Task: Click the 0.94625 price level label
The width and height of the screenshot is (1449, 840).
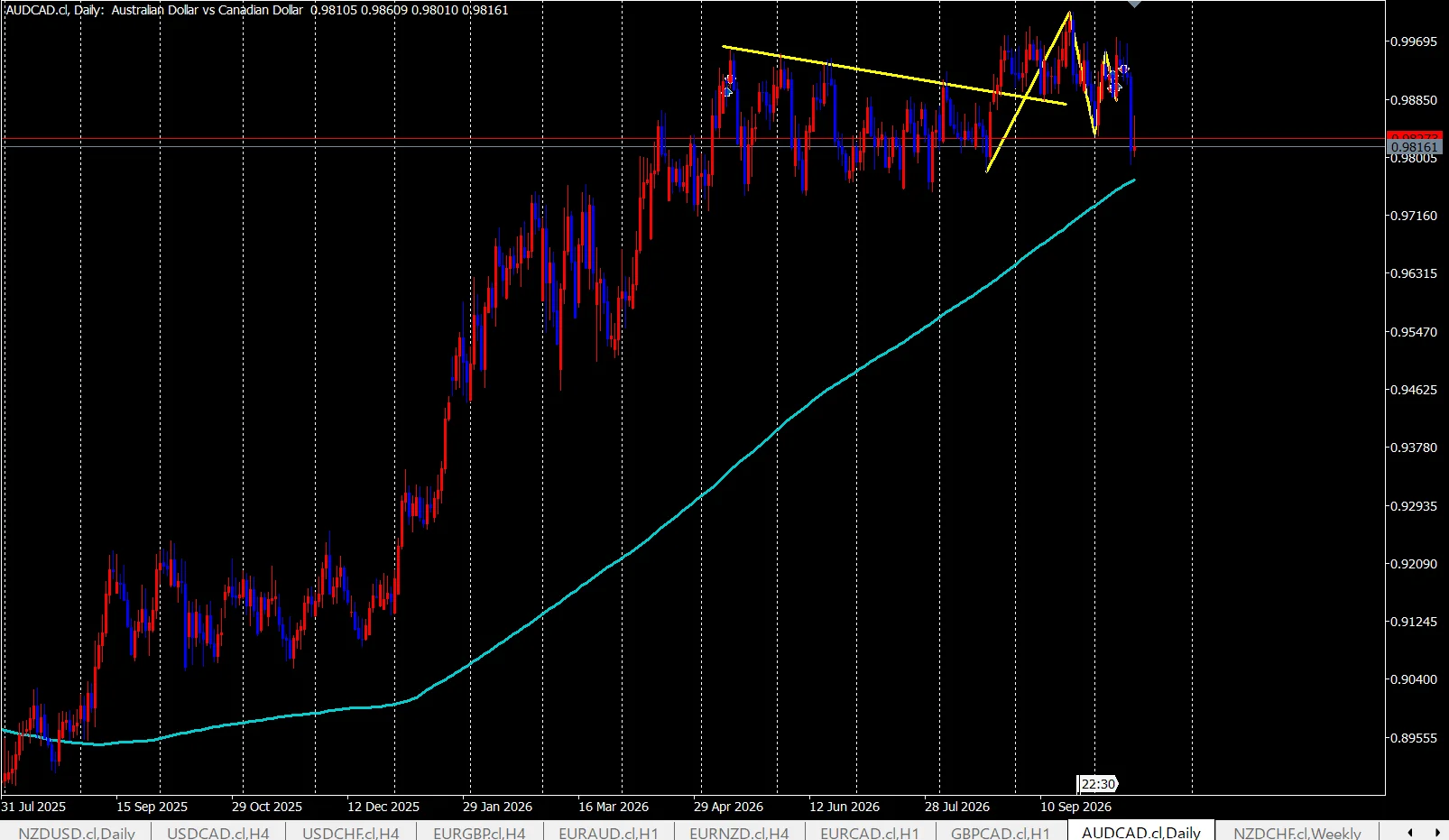Action: [x=1414, y=390]
